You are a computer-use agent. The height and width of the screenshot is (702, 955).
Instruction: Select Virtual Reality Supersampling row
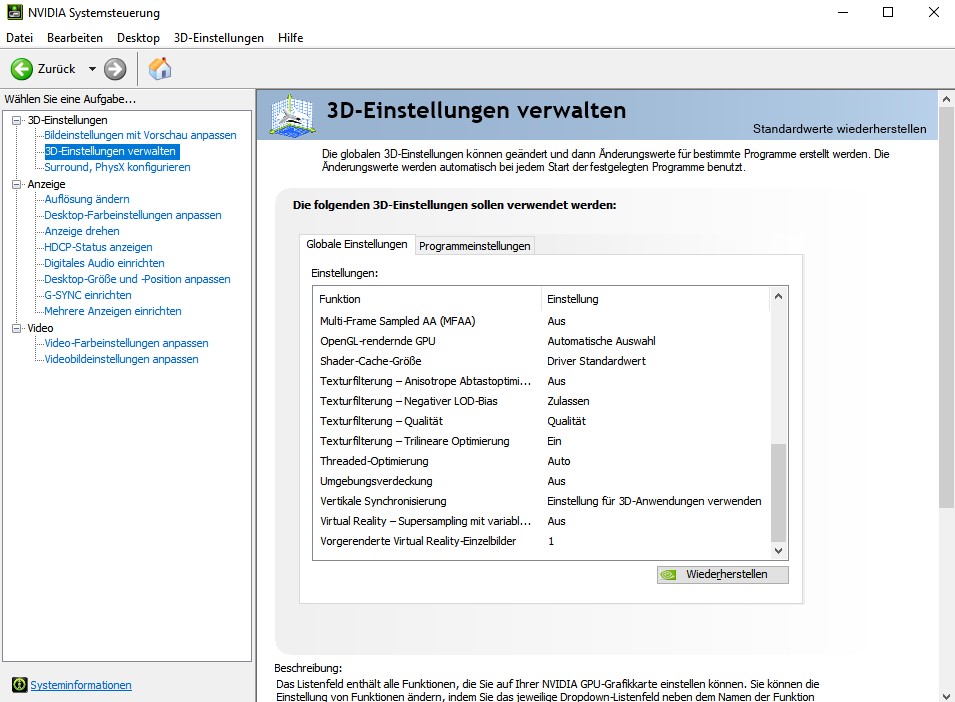(541, 521)
